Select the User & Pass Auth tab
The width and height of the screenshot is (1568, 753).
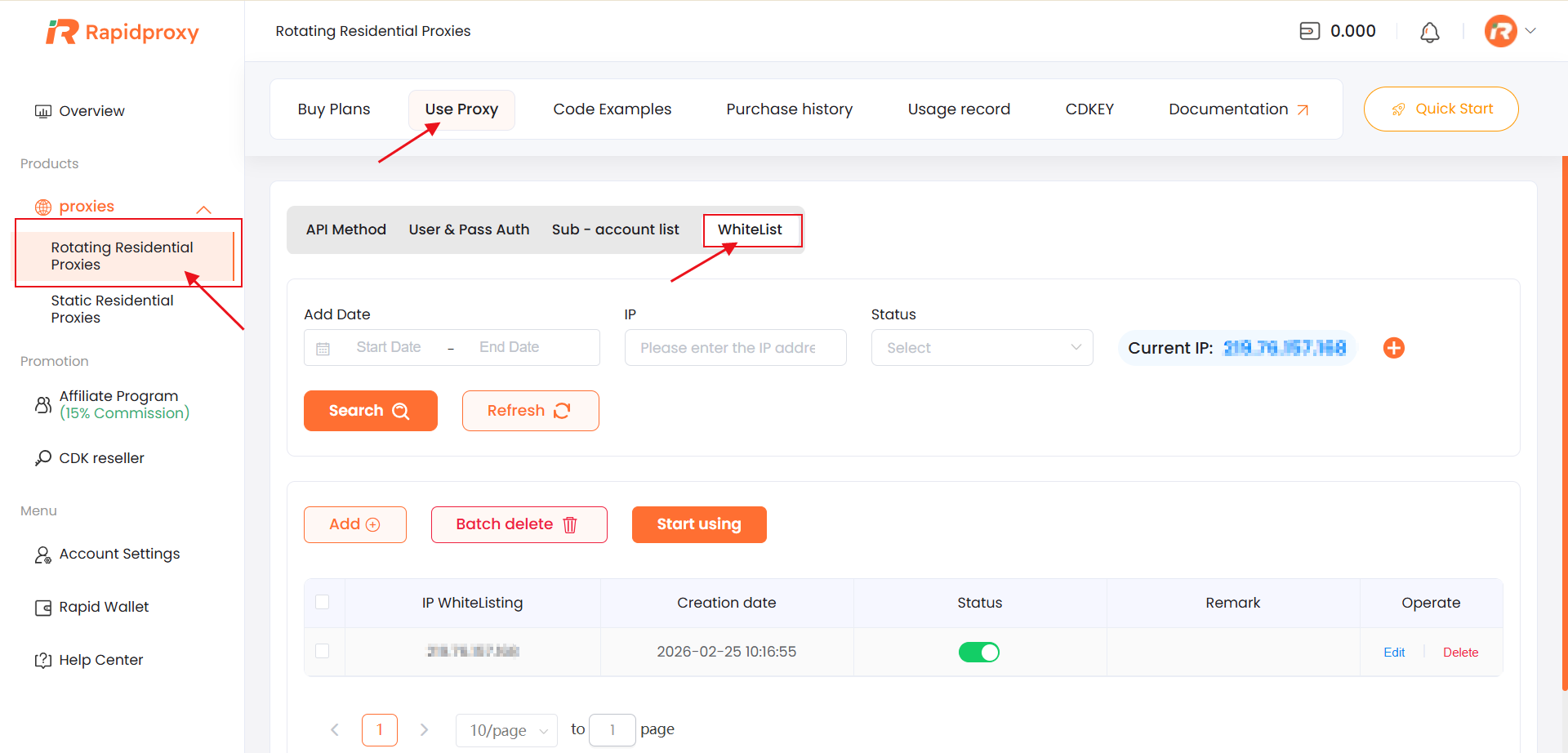point(469,229)
